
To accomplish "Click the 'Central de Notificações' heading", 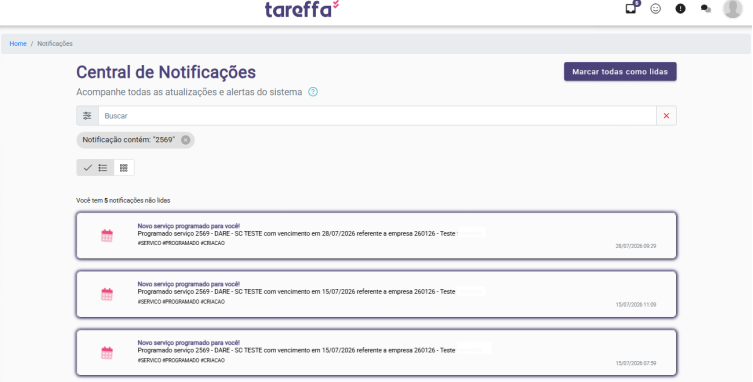I will click(x=166, y=72).
